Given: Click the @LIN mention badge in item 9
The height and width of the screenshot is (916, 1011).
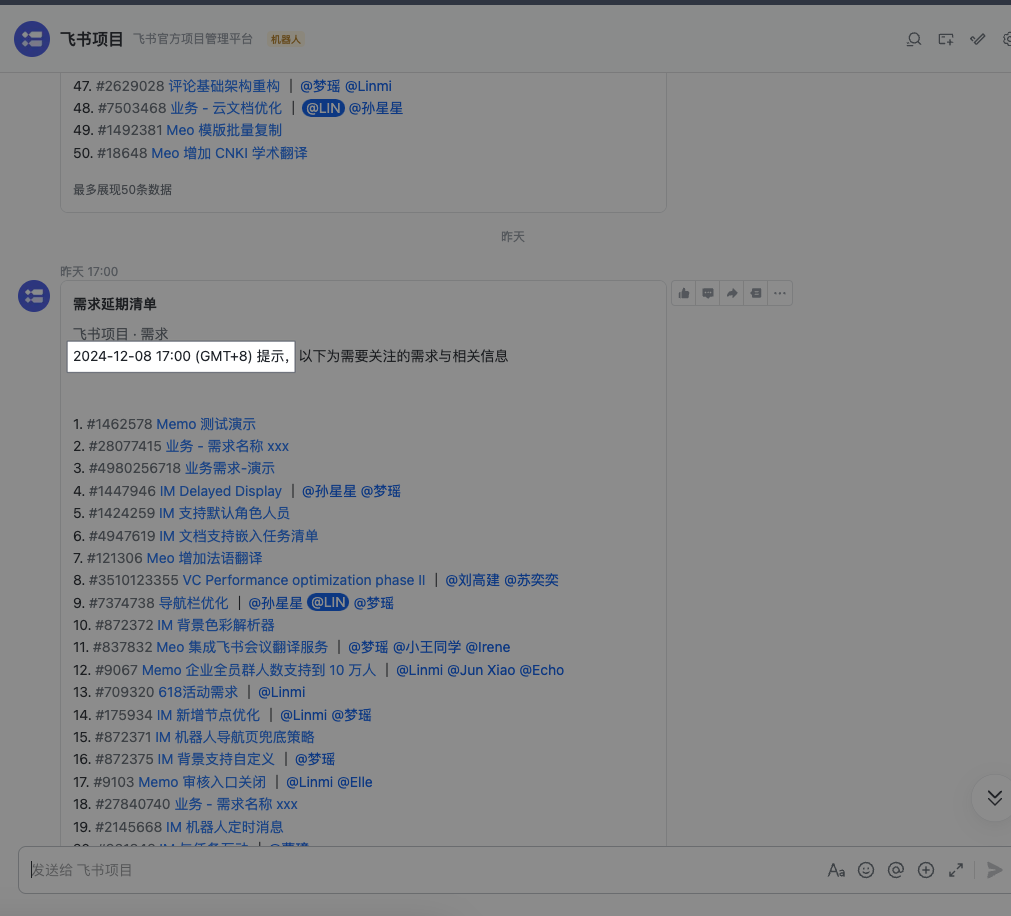Looking at the screenshot, I should pyautogui.click(x=328, y=603).
